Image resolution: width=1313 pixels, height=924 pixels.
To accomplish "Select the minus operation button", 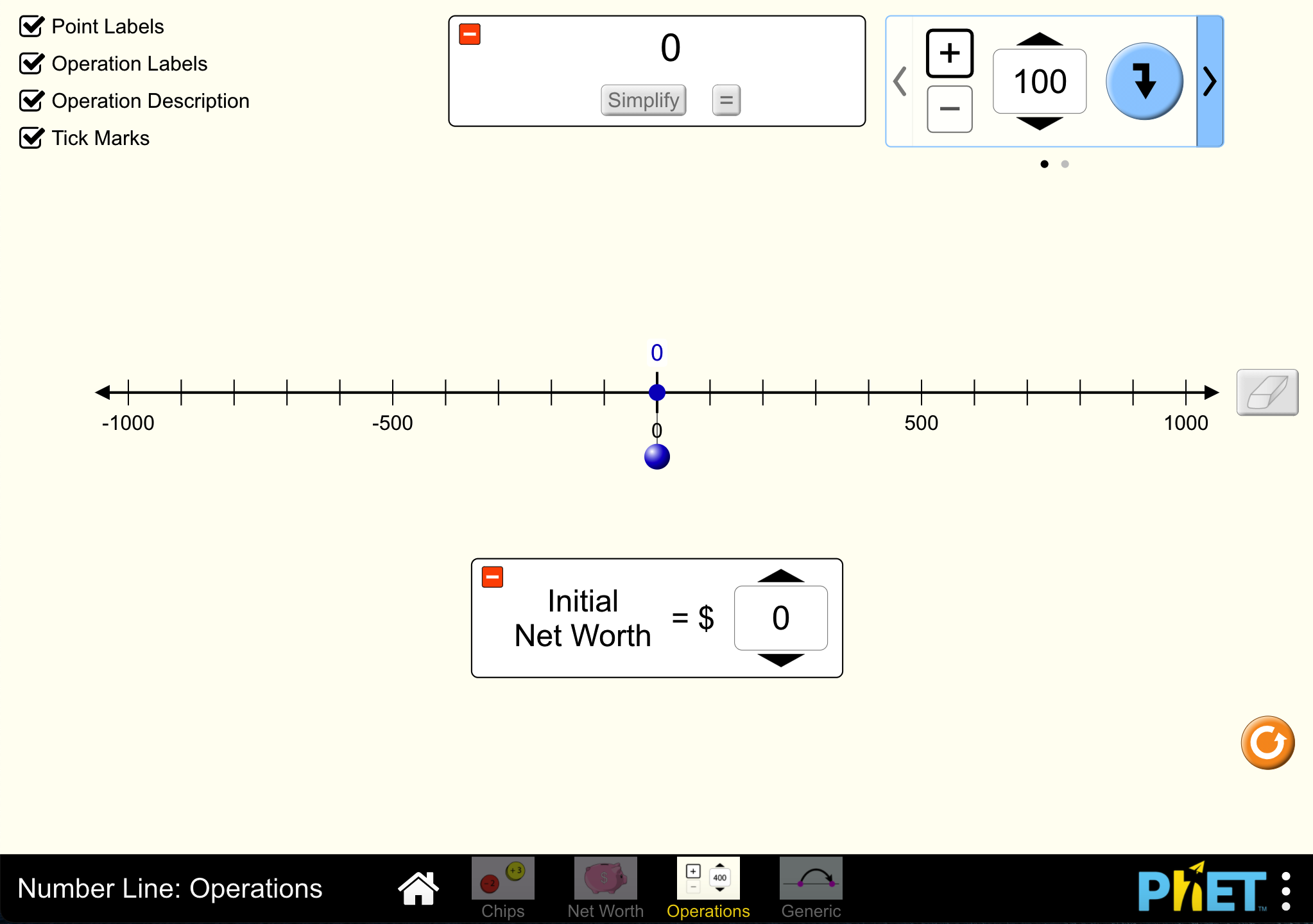I will [949, 109].
